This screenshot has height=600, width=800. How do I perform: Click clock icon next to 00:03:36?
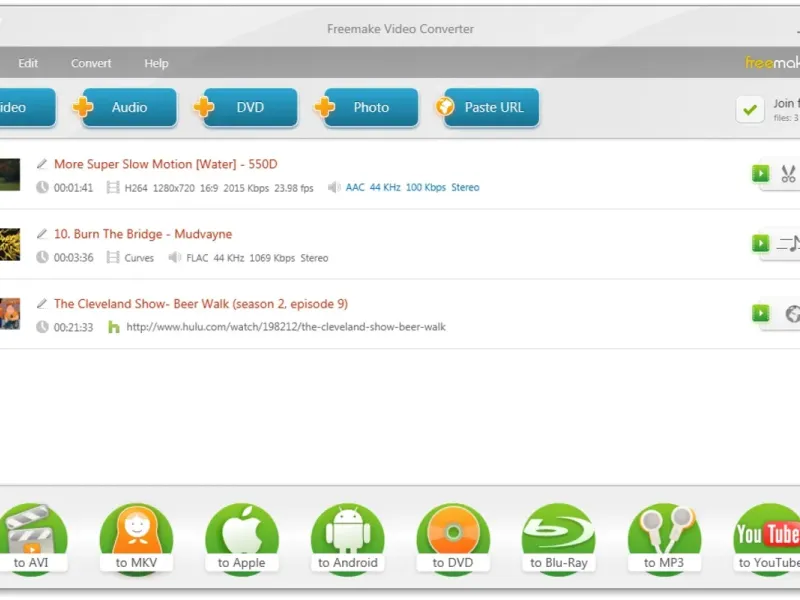(x=42, y=257)
